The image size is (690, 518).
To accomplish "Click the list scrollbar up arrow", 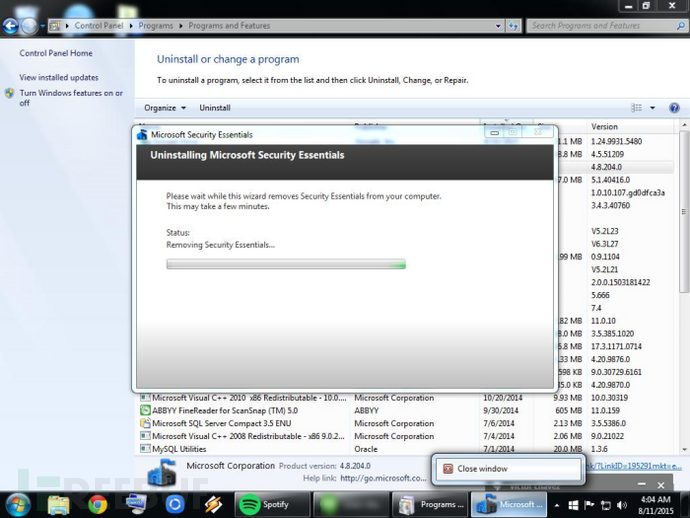I will pos(684,125).
